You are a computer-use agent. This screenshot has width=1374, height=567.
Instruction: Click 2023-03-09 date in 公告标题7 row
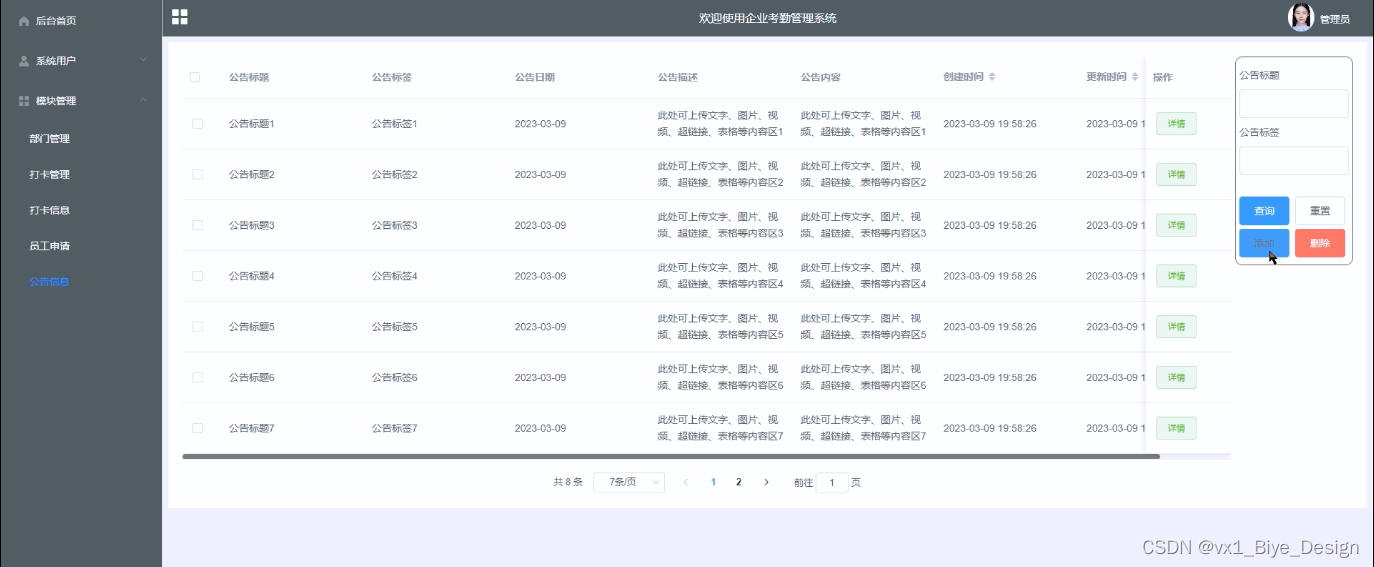coord(540,428)
